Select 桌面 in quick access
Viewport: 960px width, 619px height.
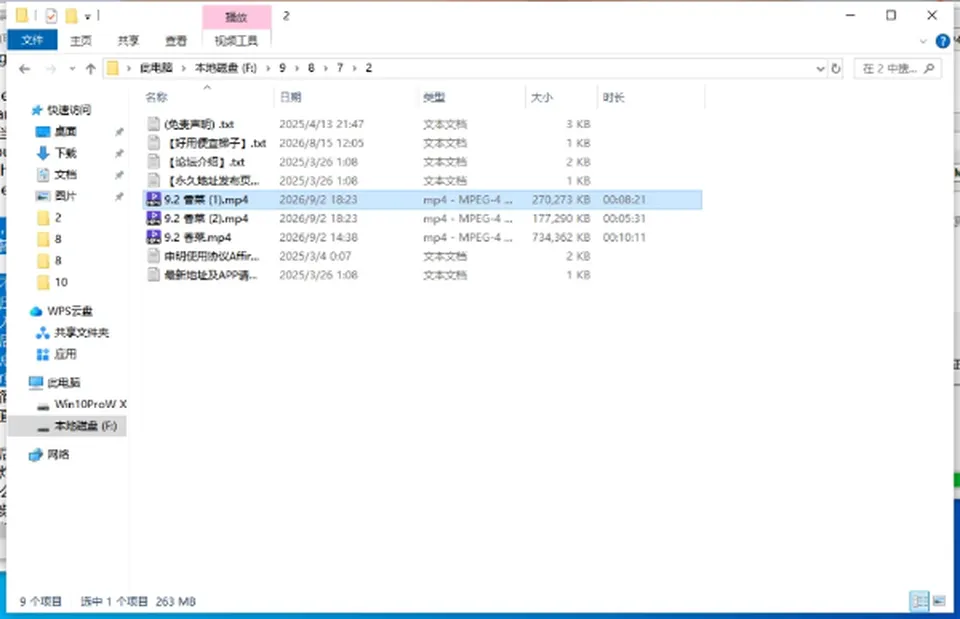click(66, 131)
